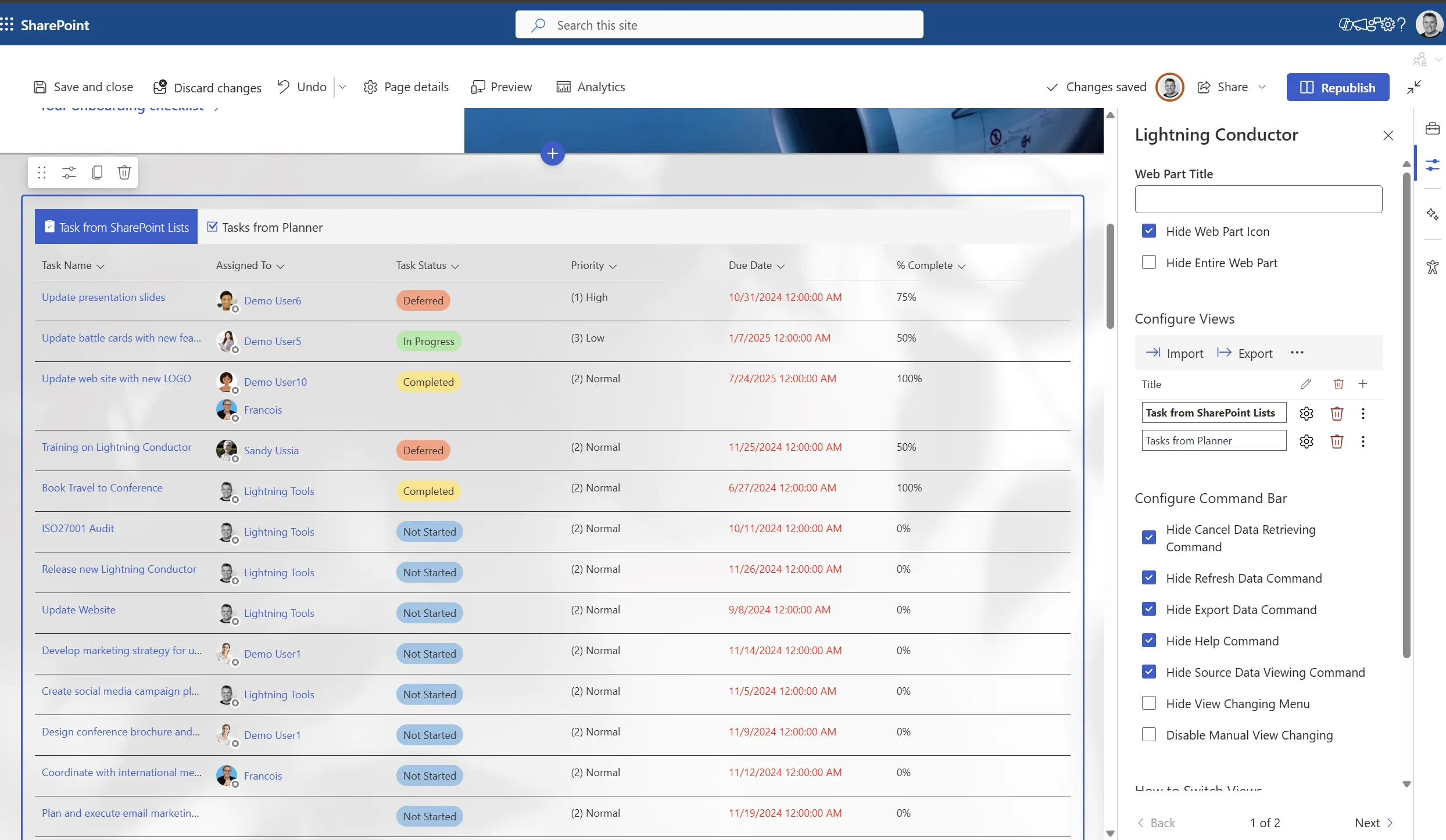The height and width of the screenshot is (840, 1446).
Task: Open the Share dropdown chevron
Action: [1262, 87]
